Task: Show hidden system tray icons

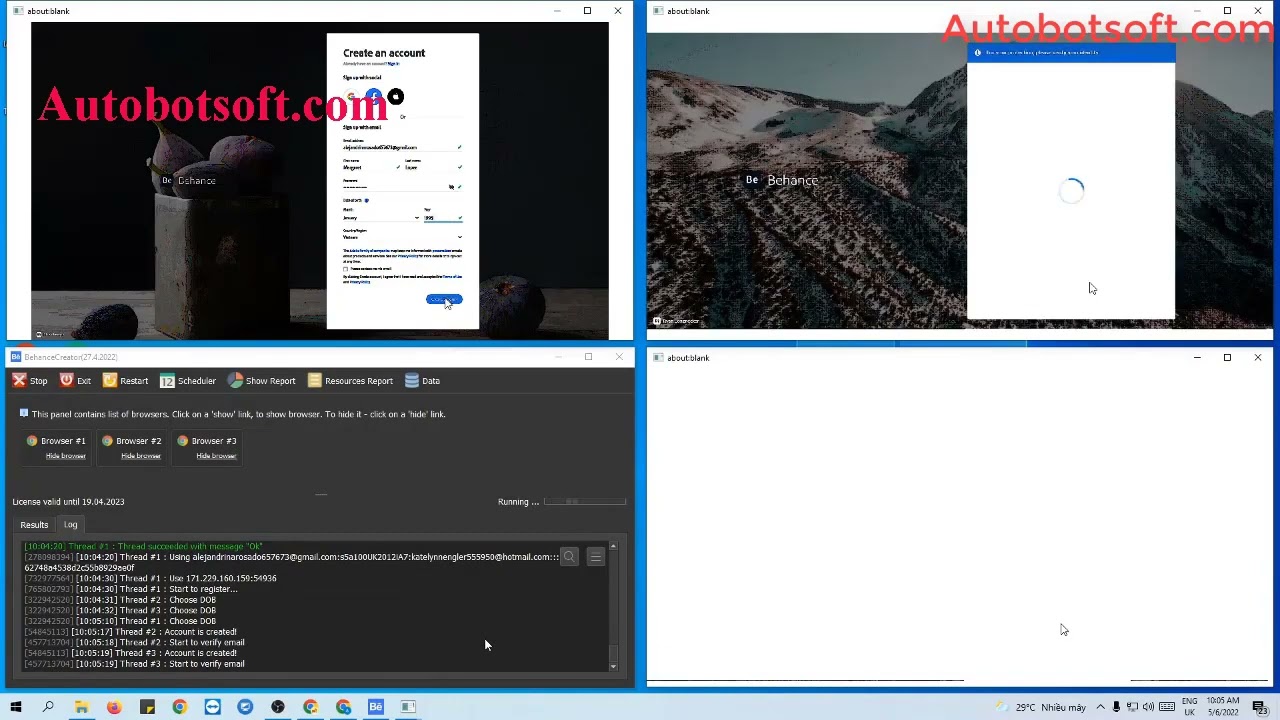Action: [1100, 707]
